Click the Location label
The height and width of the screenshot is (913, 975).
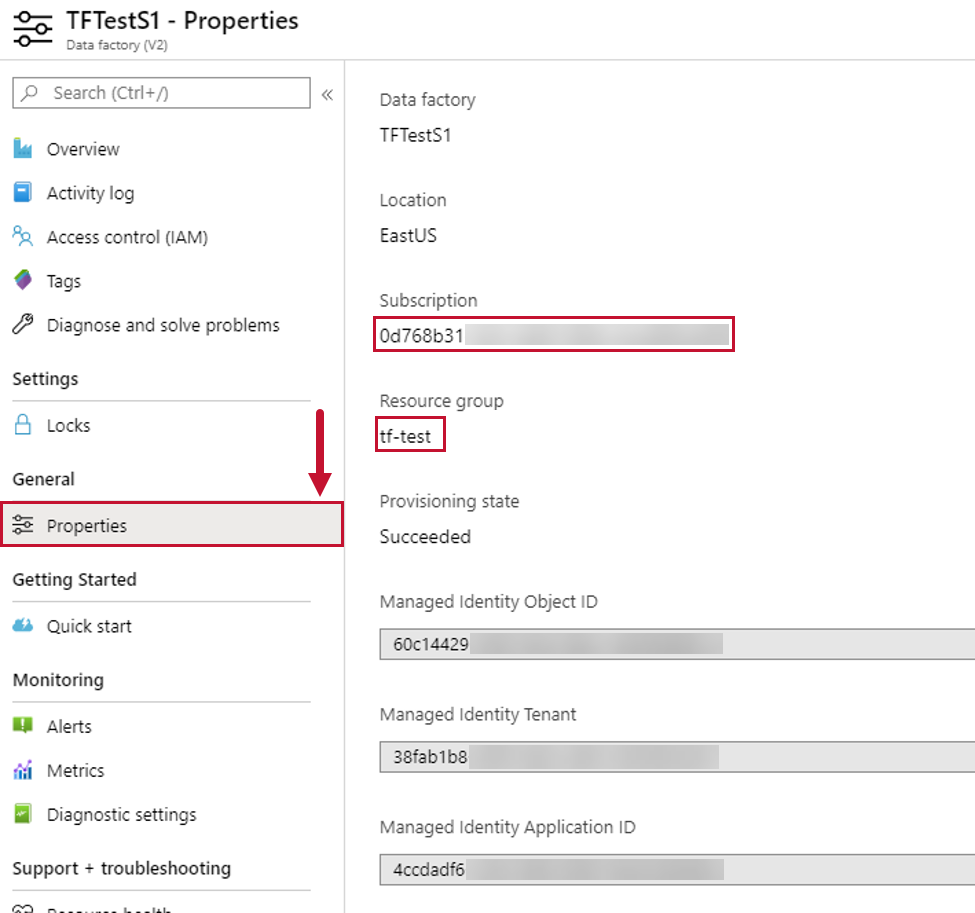(413, 200)
